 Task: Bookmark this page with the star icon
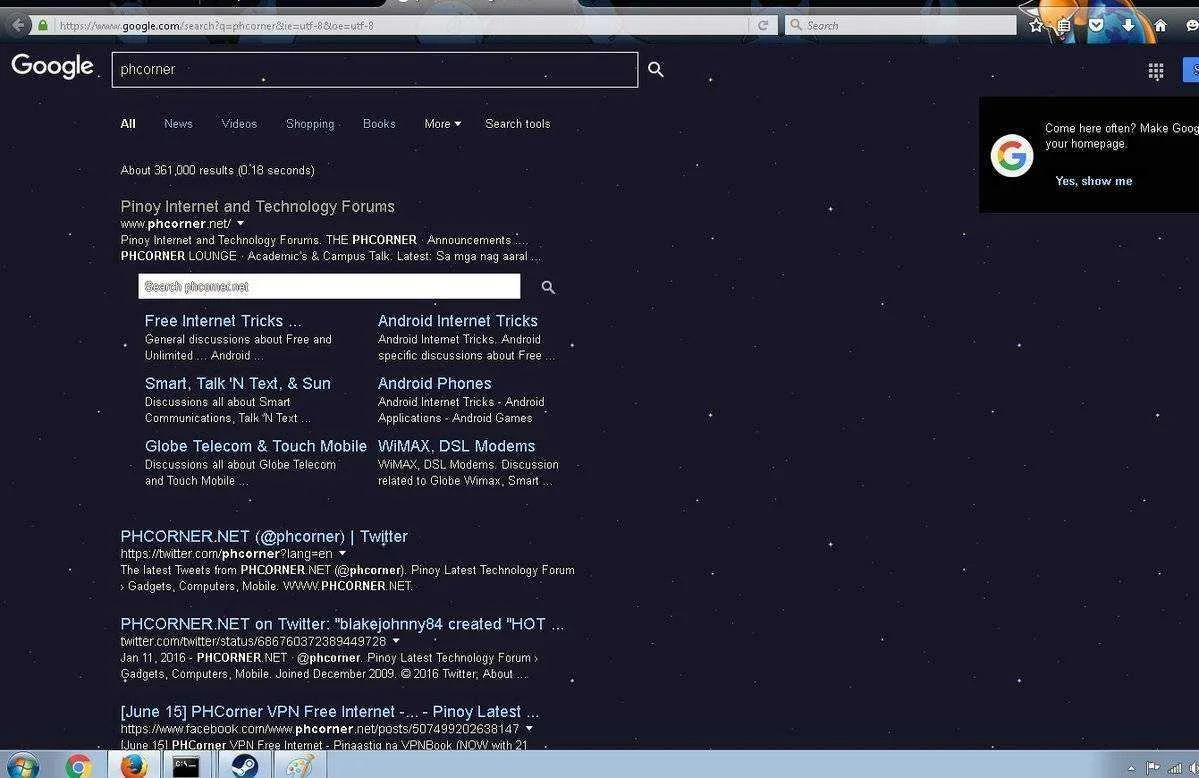(x=1036, y=25)
